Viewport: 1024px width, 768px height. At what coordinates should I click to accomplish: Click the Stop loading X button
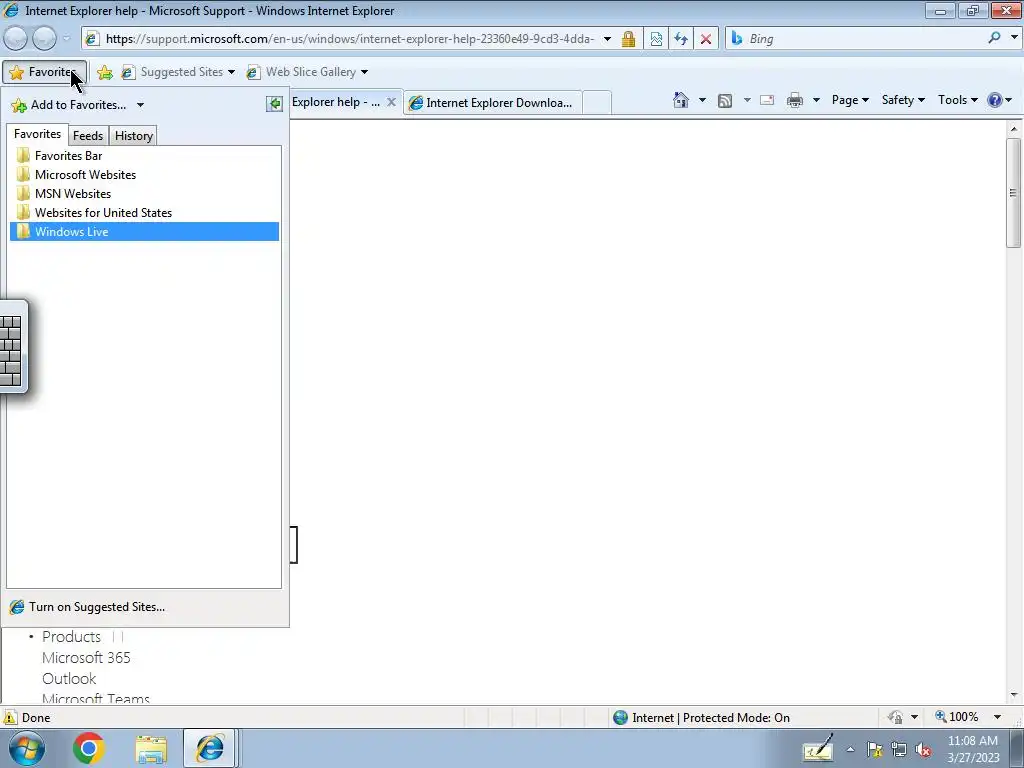(x=706, y=39)
